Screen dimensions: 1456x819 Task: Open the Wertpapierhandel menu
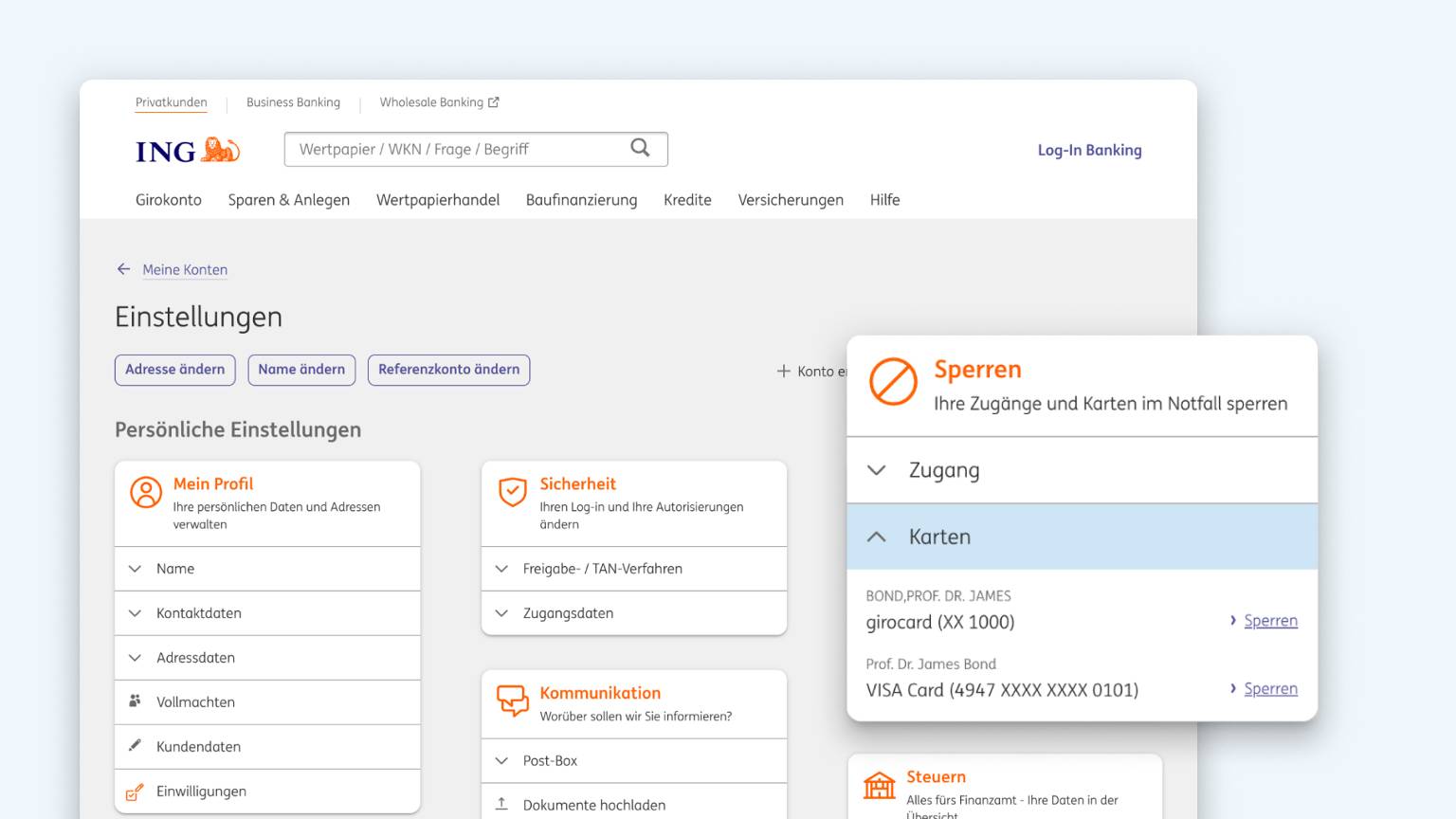438,200
